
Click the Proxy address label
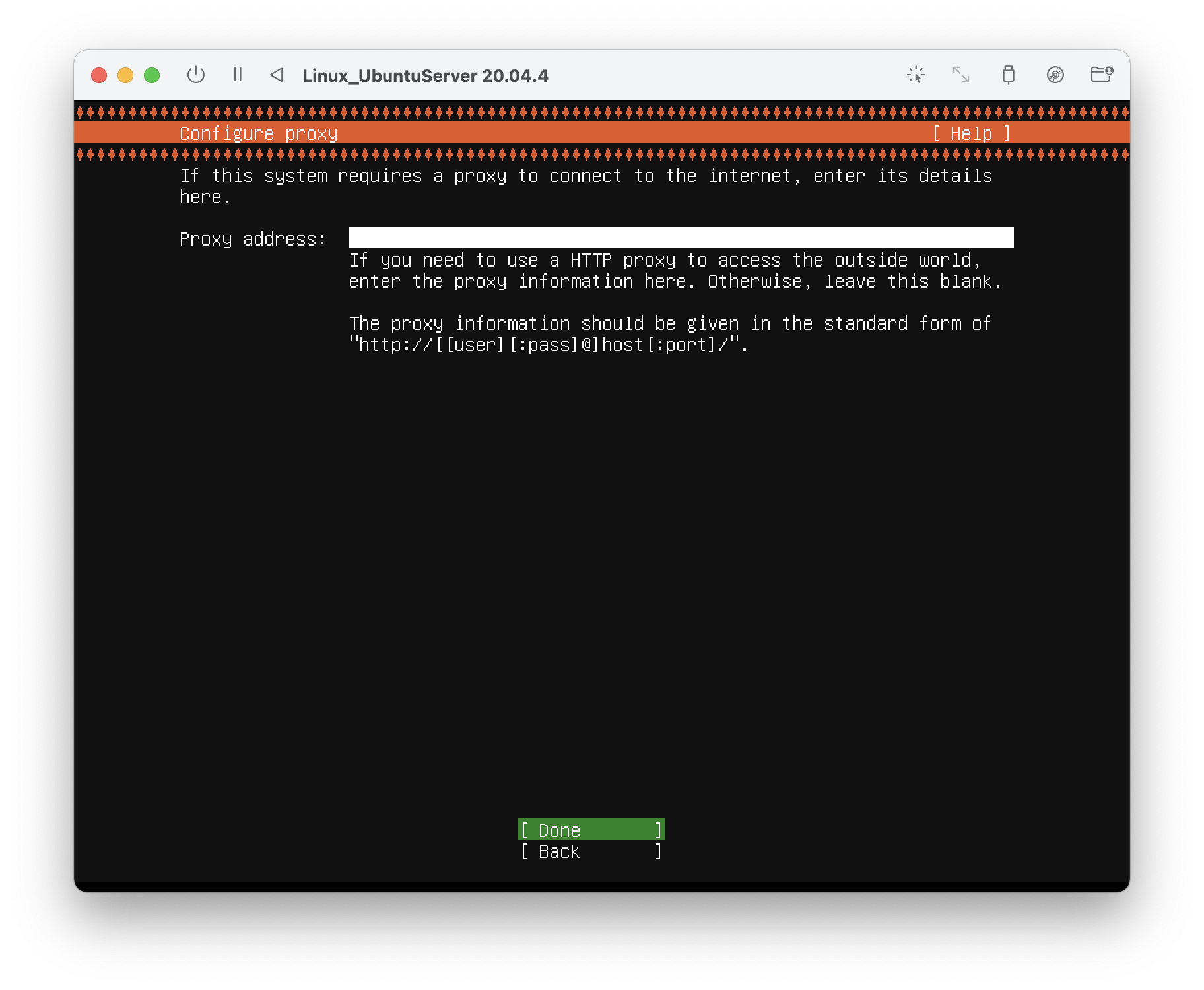253,239
